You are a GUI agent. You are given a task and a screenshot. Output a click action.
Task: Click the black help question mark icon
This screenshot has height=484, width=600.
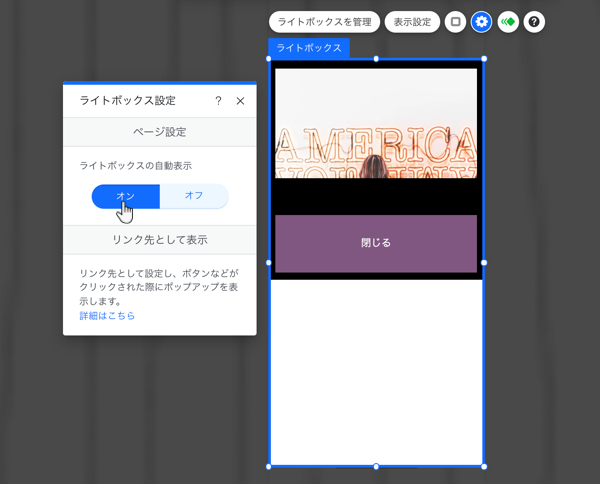535,21
